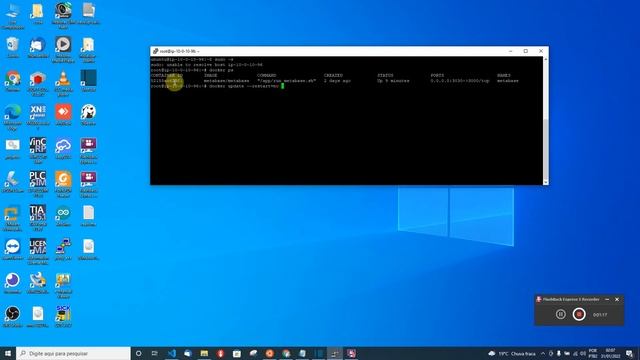
Task: Pause recording in FlashBack Express Recorder
Action: [x=560, y=314]
